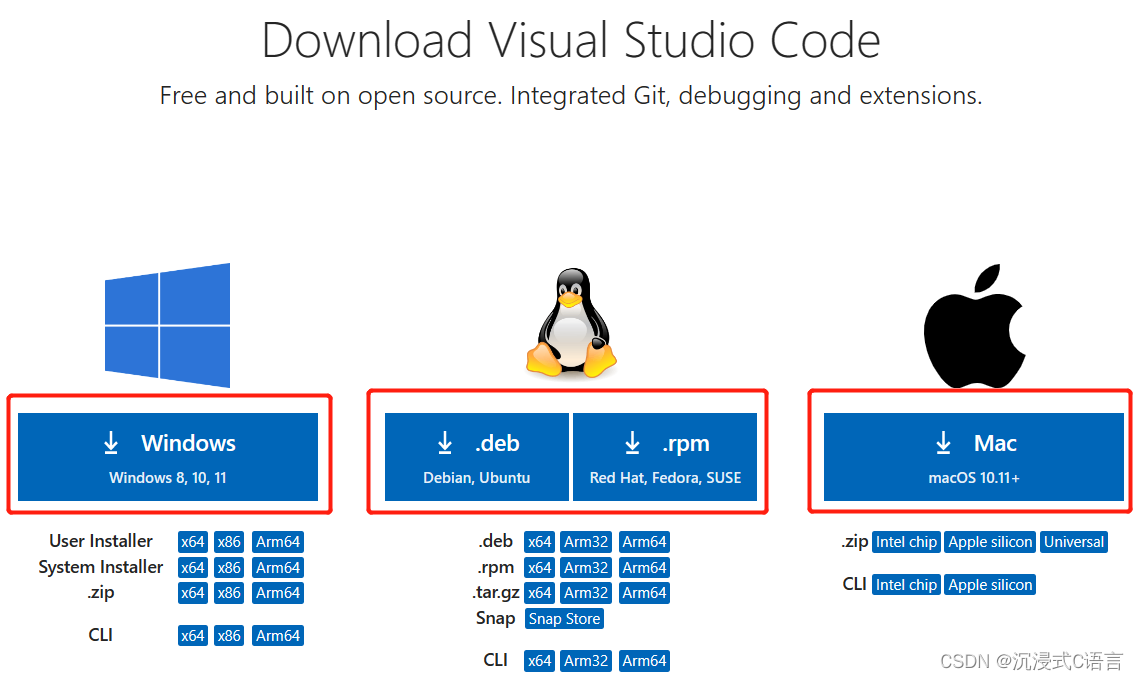The image size is (1139, 680).
Task: Select Arm32 in the Linux .rpm row
Action: click(586, 567)
